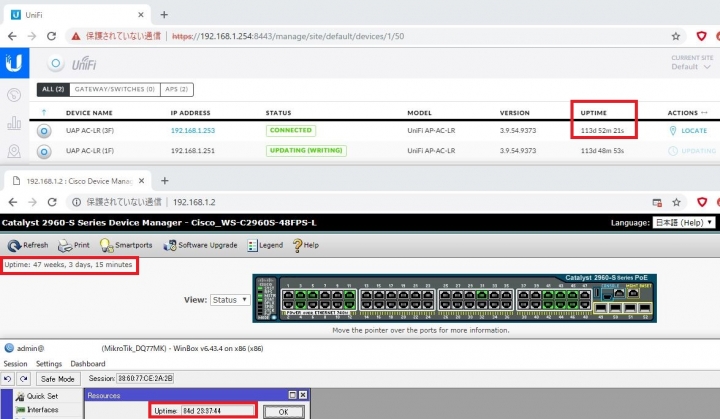Reload the Cisco Device Manager page

[x=52, y=202]
